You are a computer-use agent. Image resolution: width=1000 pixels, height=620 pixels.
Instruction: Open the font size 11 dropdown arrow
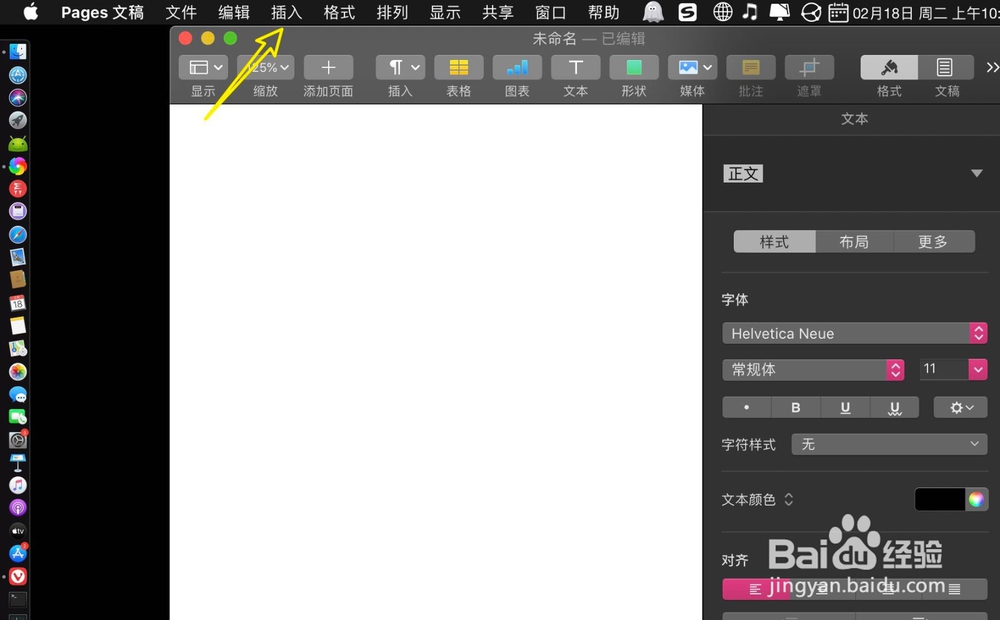978,369
